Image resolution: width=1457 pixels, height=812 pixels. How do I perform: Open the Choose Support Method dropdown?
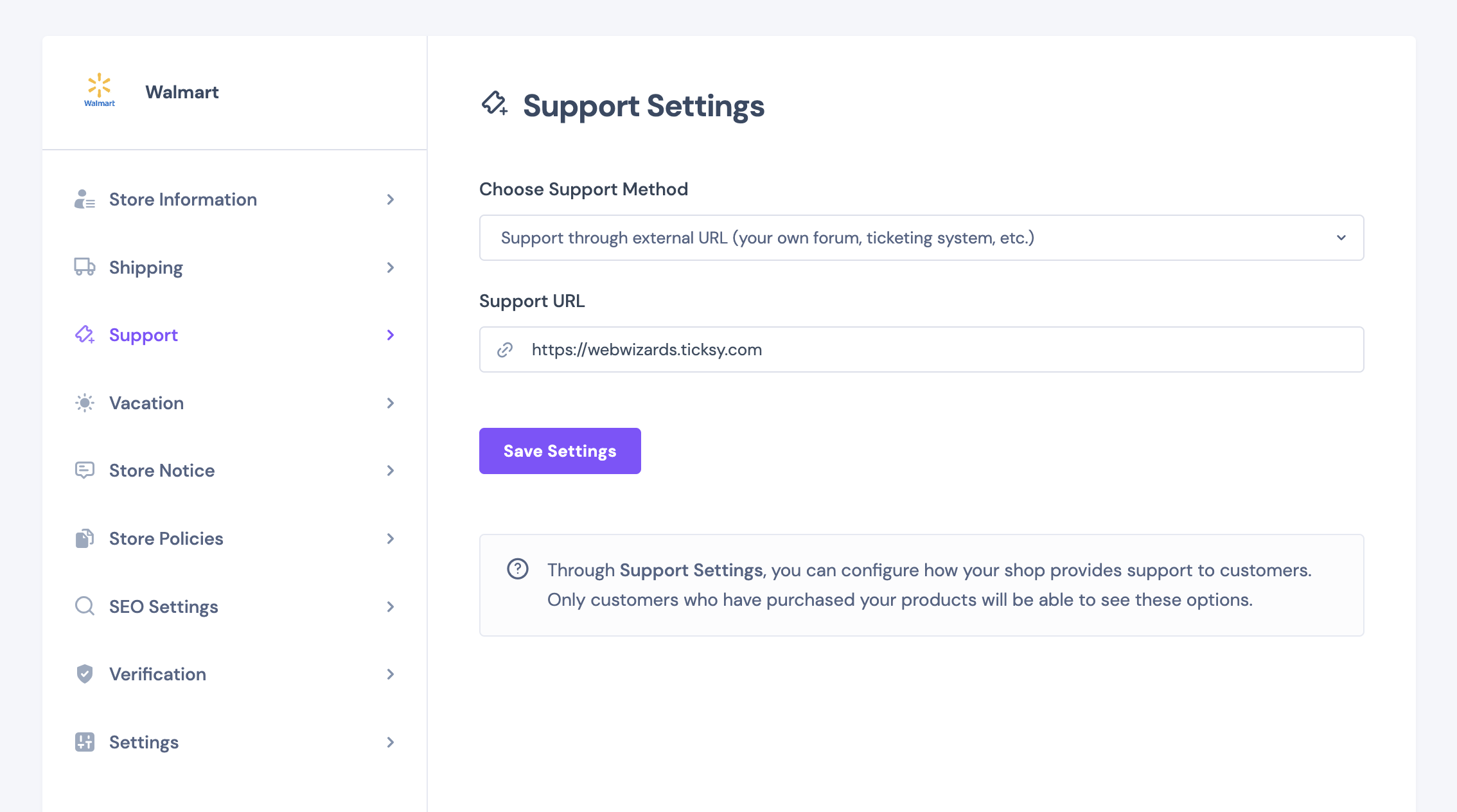(x=921, y=238)
